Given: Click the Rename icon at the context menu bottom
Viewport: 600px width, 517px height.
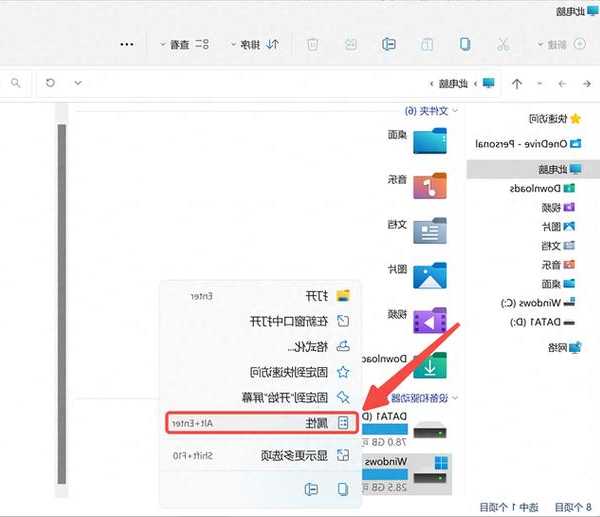Looking at the screenshot, I should 310,488.
